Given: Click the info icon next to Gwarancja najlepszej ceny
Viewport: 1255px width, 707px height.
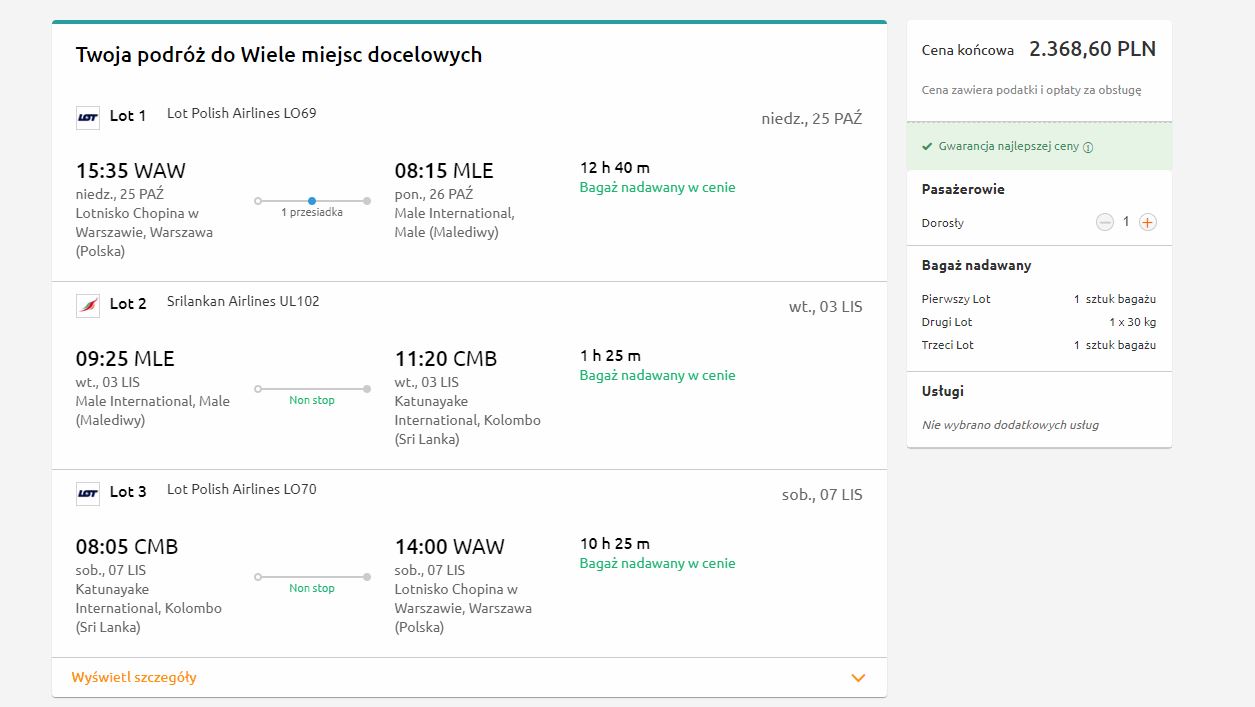Looking at the screenshot, I should click(x=1088, y=147).
